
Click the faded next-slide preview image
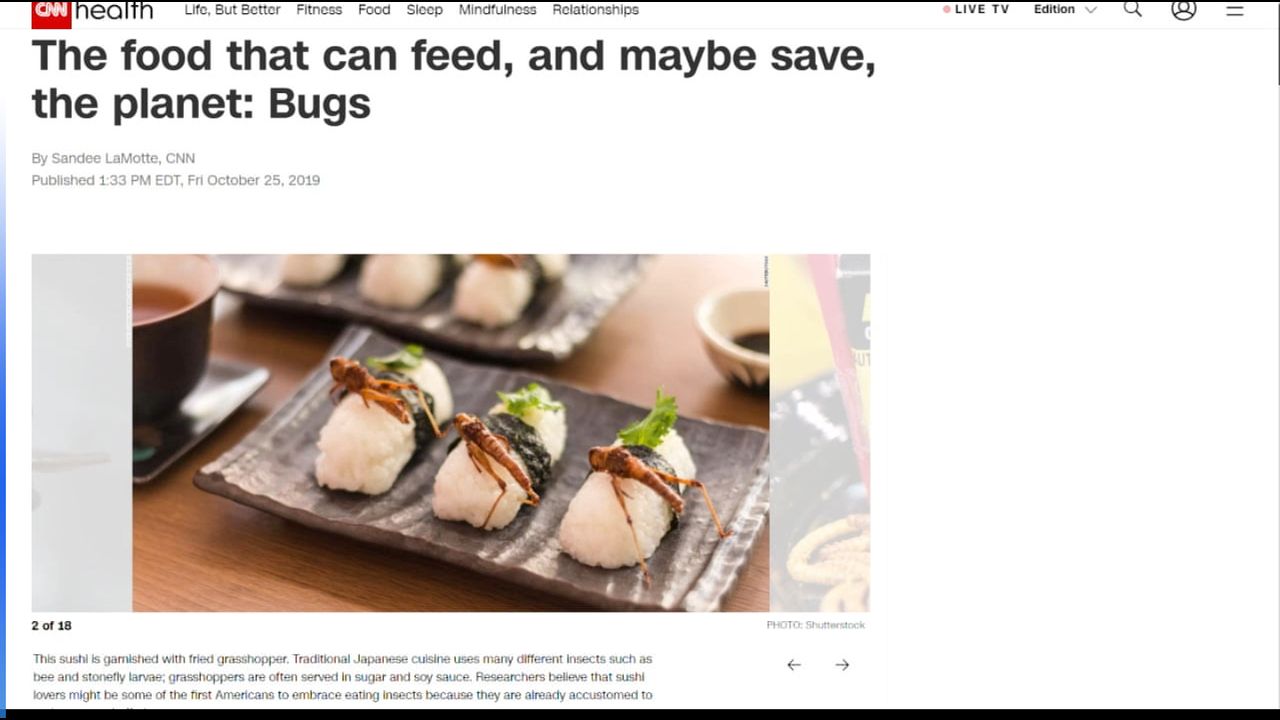point(820,433)
